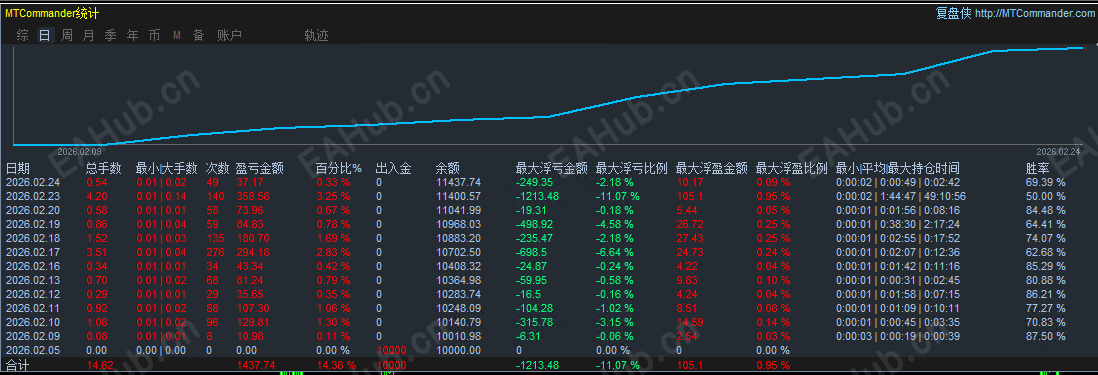The width and height of the screenshot is (1098, 375).
Task: Select the 2026.02.23 row date
Action: pos(33,196)
